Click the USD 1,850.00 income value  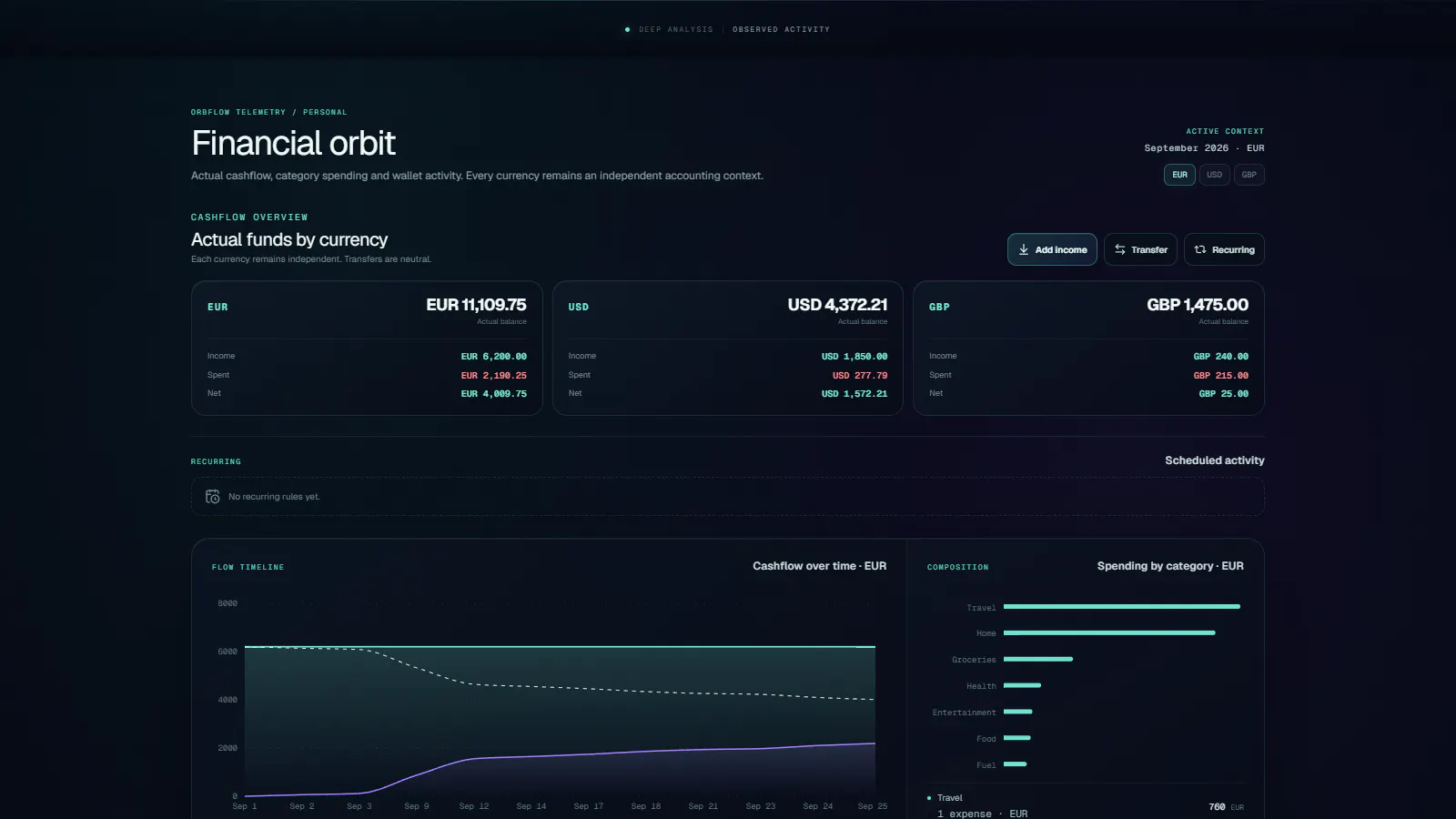pyautogui.click(x=854, y=357)
